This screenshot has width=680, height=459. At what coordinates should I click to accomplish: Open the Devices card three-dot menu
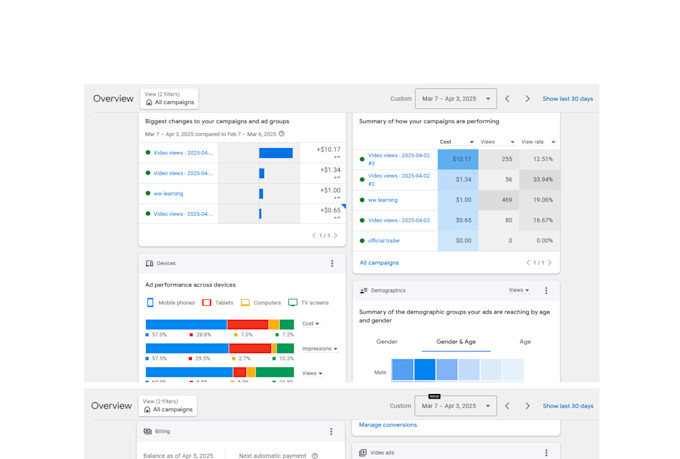coord(332,263)
